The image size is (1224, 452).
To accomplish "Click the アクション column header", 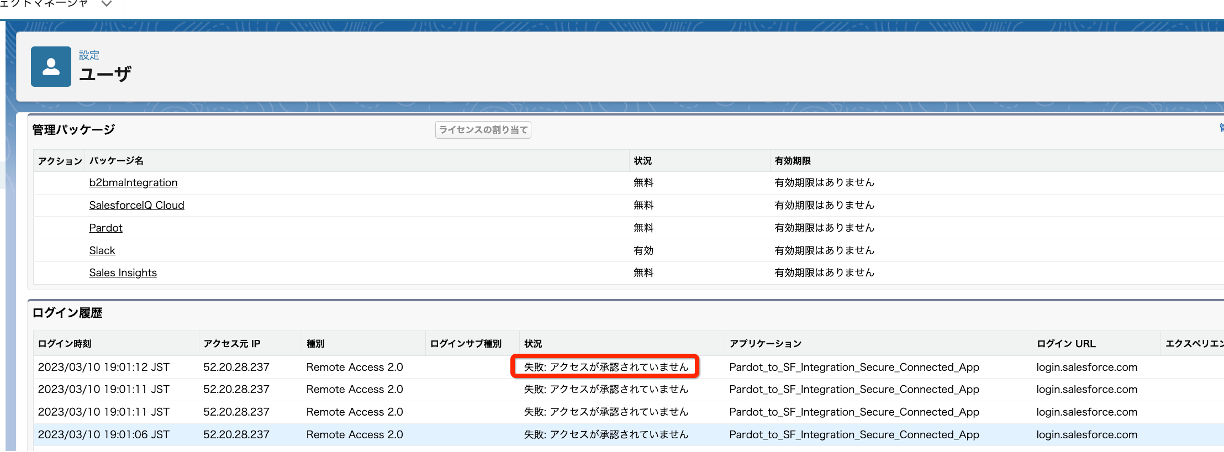I will tap(60, 160).
